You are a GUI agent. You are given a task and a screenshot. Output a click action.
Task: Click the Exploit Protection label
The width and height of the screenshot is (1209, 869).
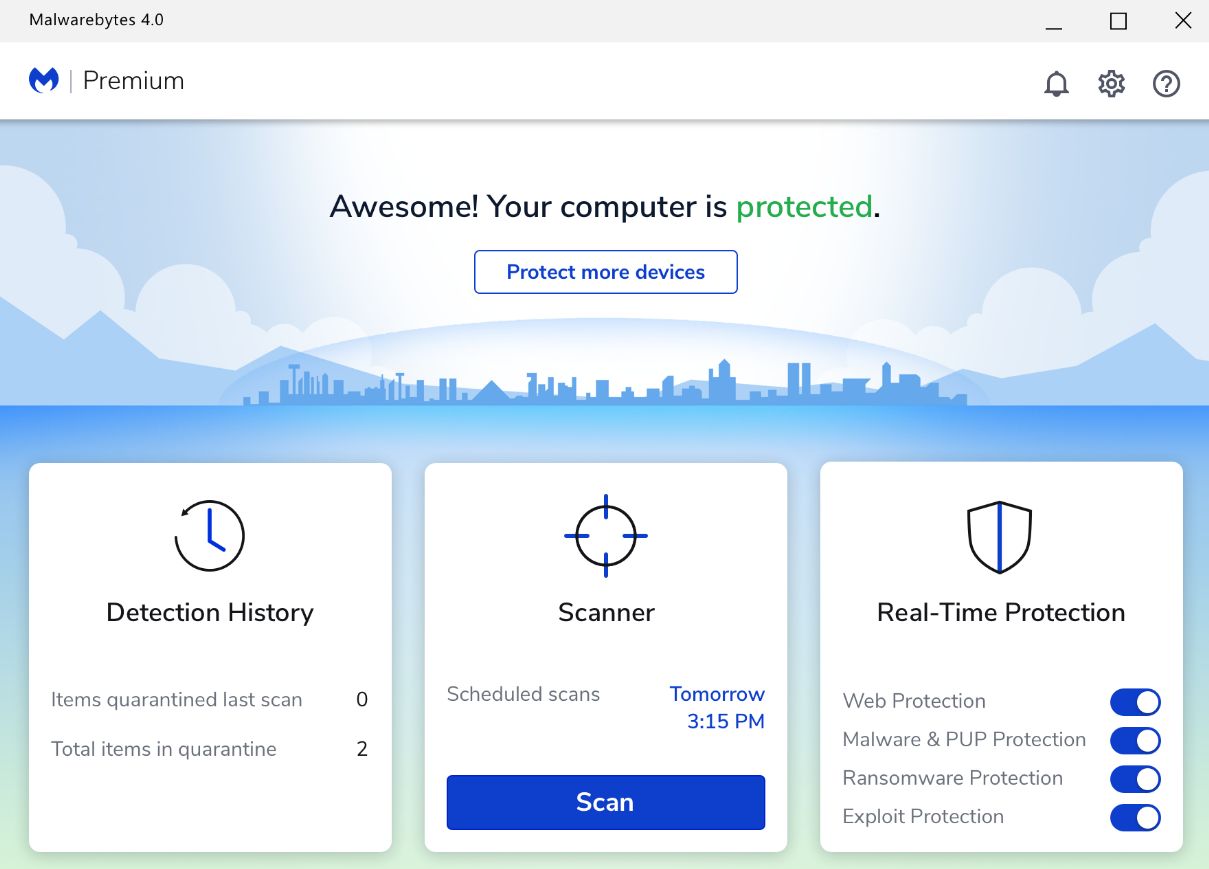coord(923,817)
